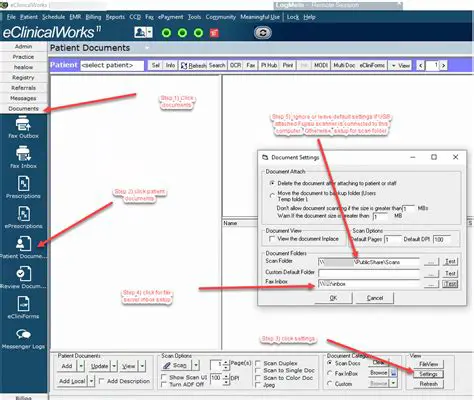Open the dropdown arrow next to Scan

196,365
